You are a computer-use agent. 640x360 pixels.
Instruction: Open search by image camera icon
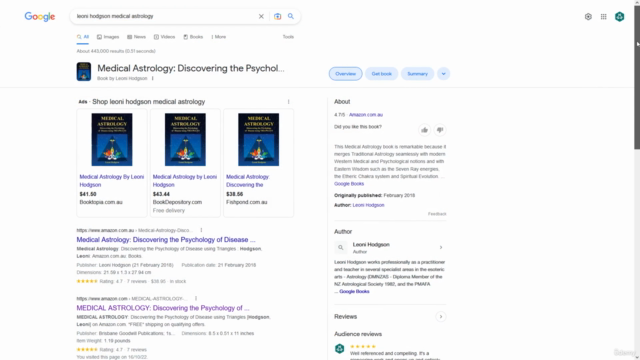tap(278, 16)
